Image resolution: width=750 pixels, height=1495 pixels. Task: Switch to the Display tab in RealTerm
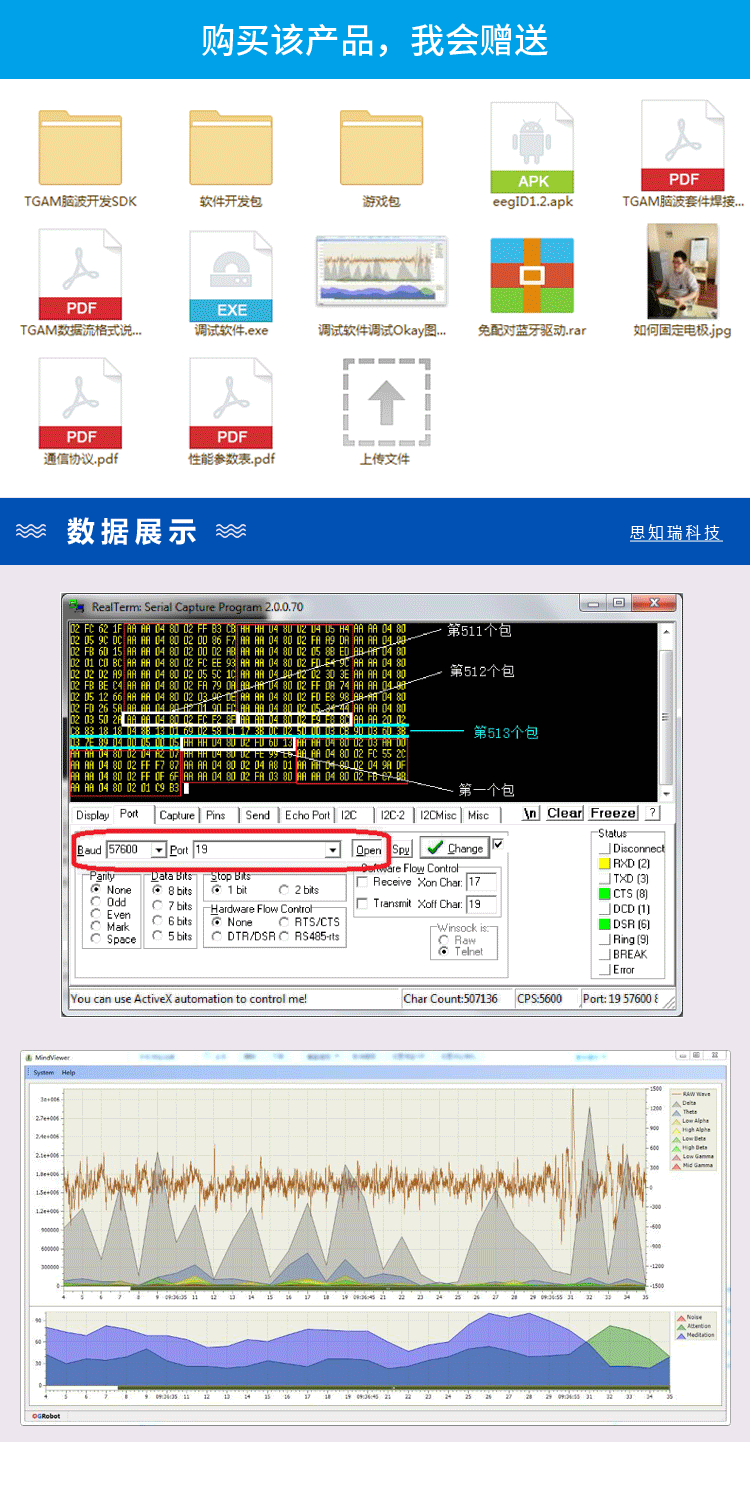pos(93,815)
